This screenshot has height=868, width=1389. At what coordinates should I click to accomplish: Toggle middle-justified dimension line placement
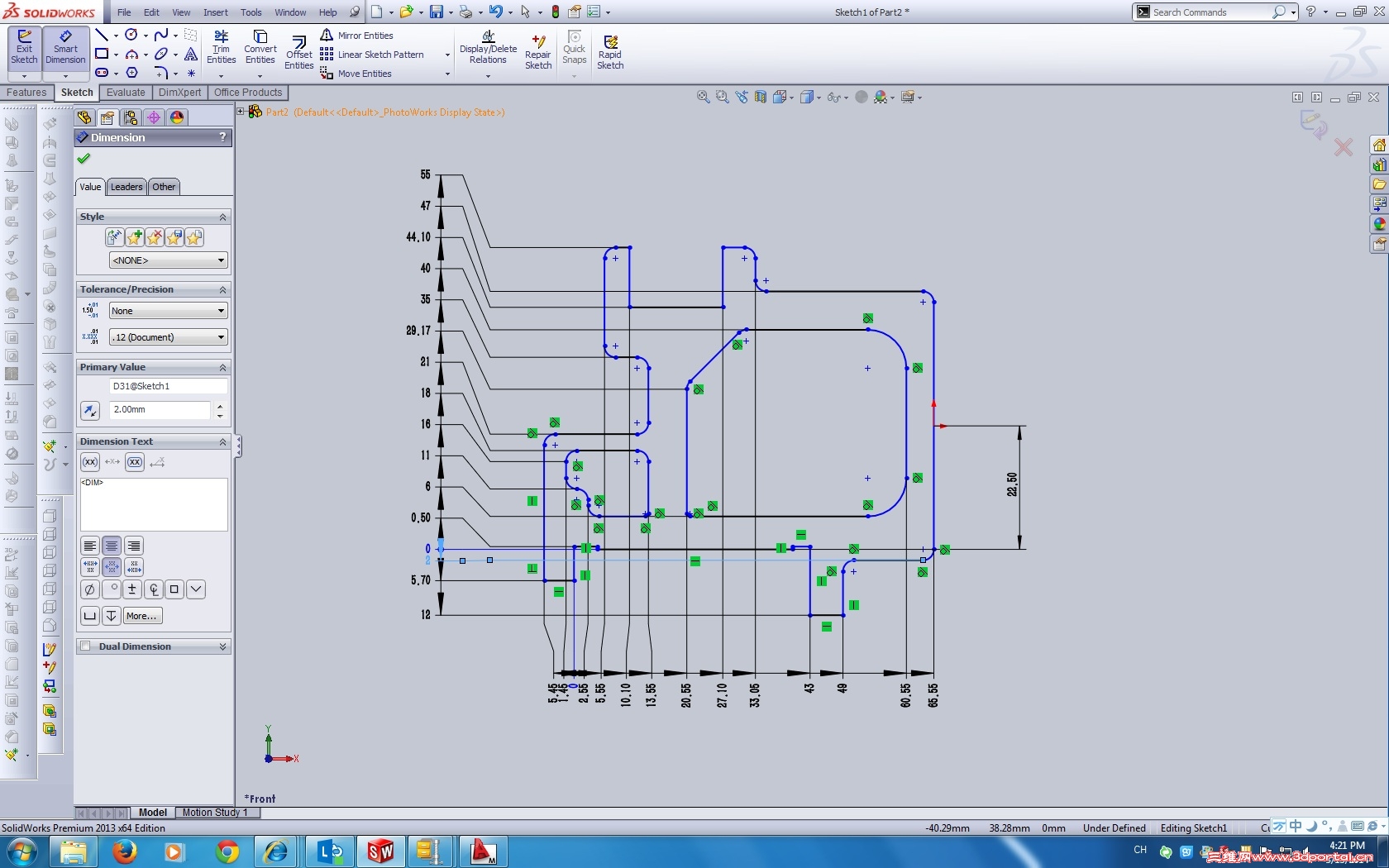112,566
